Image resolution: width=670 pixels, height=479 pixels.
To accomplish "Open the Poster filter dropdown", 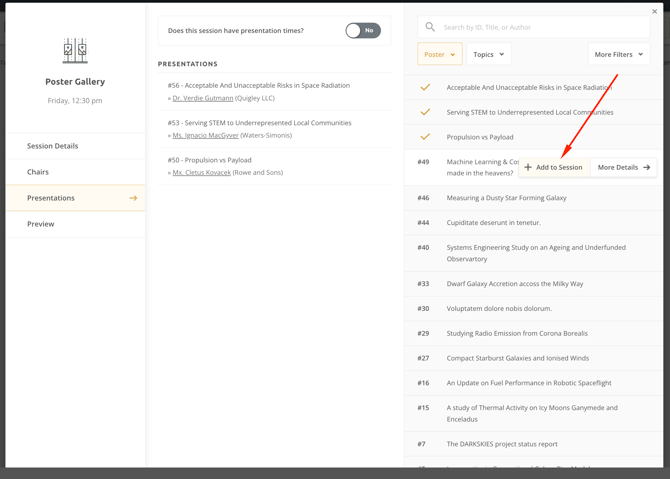I will [x=439, y=54].
